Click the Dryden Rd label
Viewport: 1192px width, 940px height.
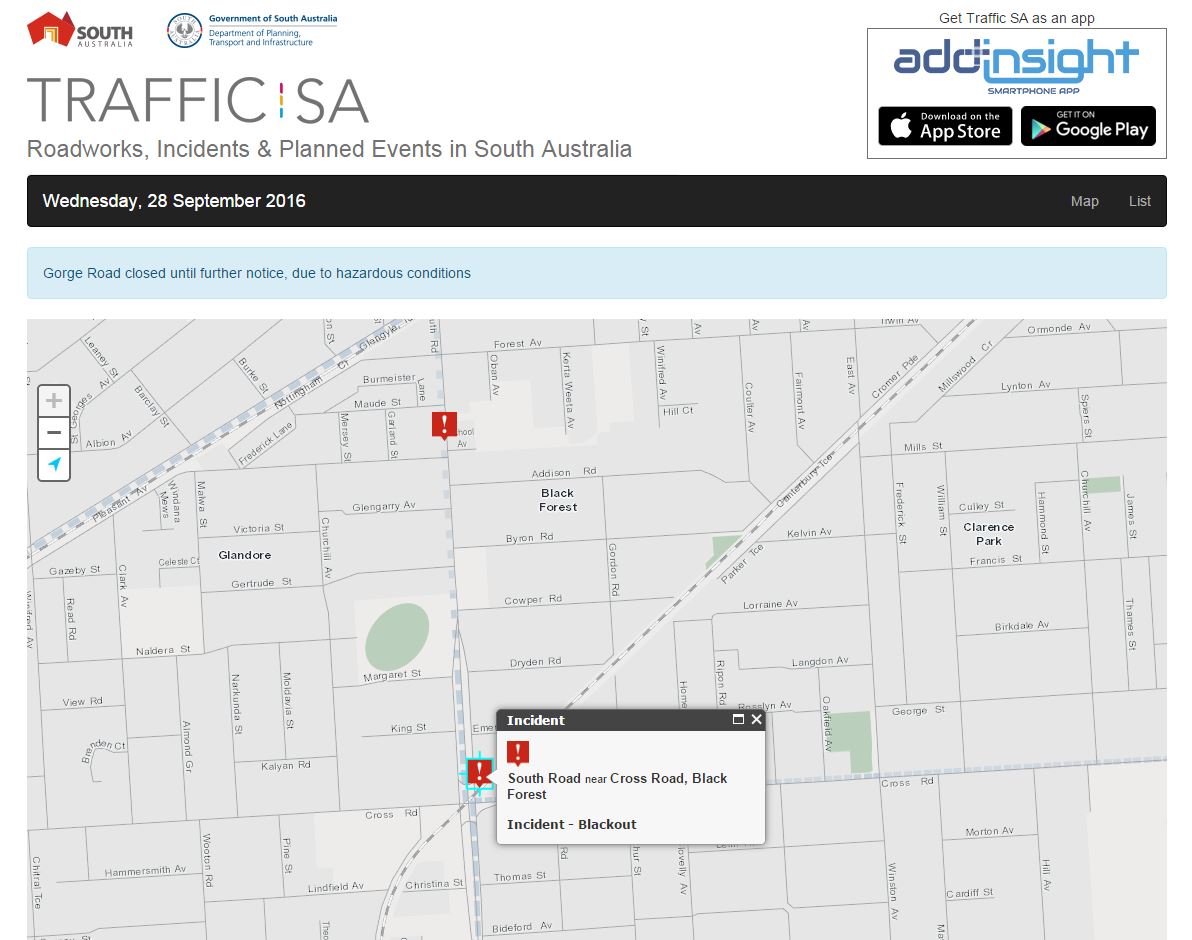tap(535, 662)
